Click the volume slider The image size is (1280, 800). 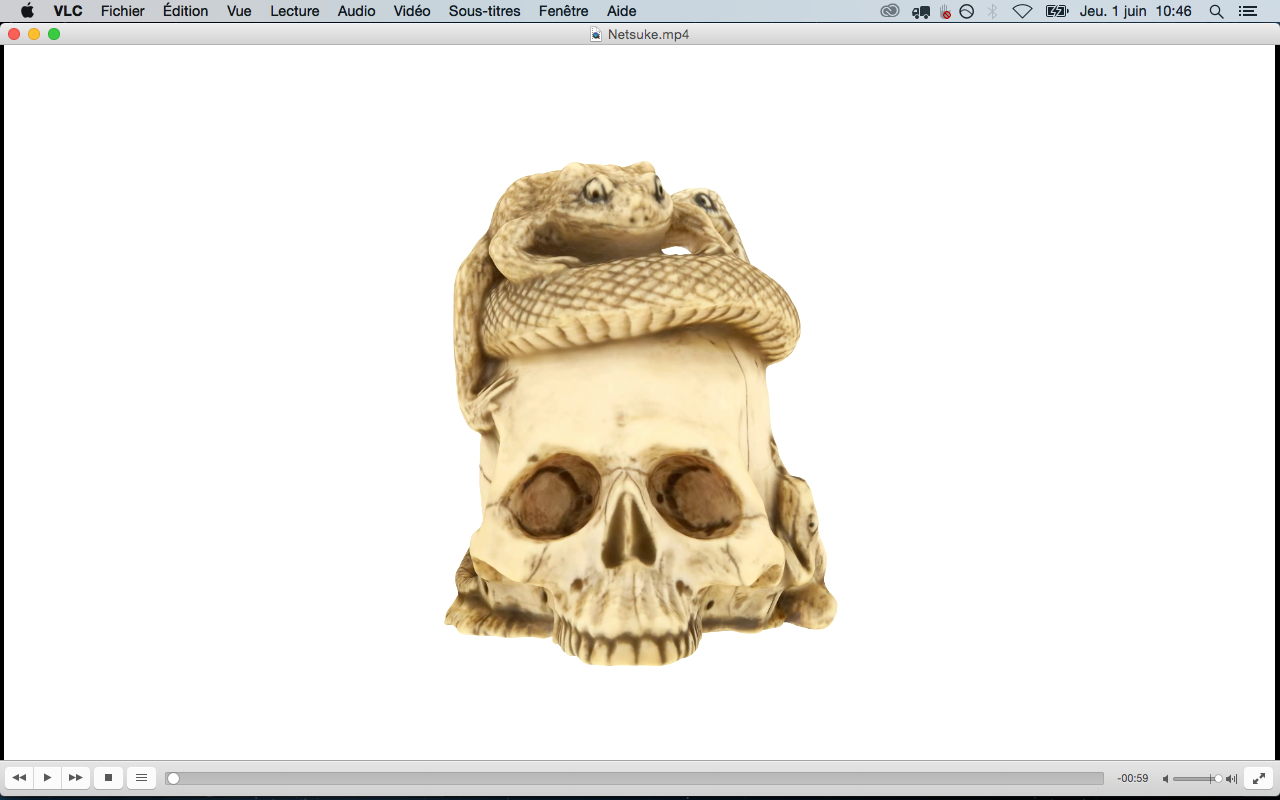(1197, 778)
